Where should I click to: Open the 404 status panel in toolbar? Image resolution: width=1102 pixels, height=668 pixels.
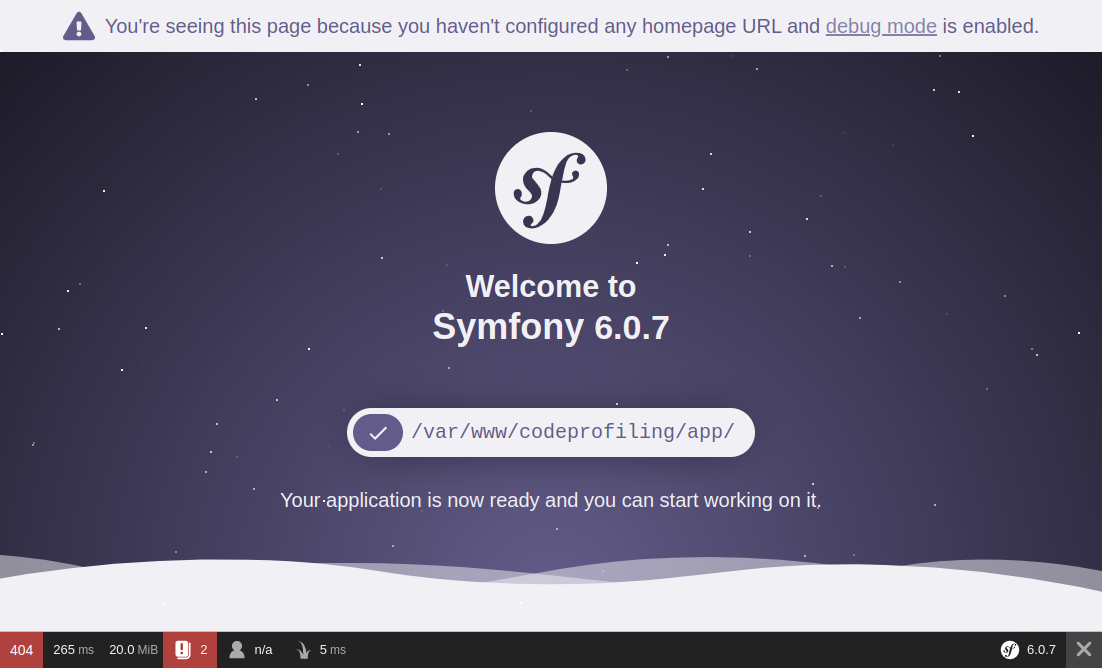click(x=21, y=650)
